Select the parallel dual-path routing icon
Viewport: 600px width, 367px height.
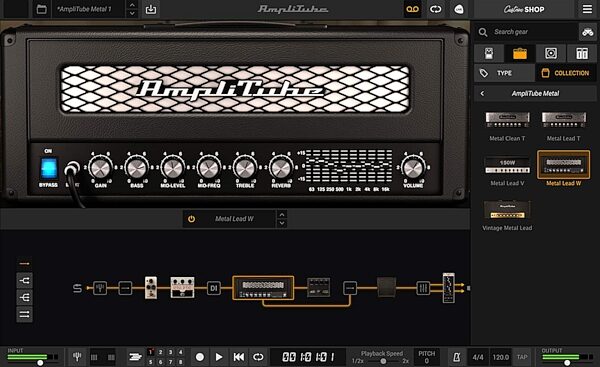pos(24,314)
